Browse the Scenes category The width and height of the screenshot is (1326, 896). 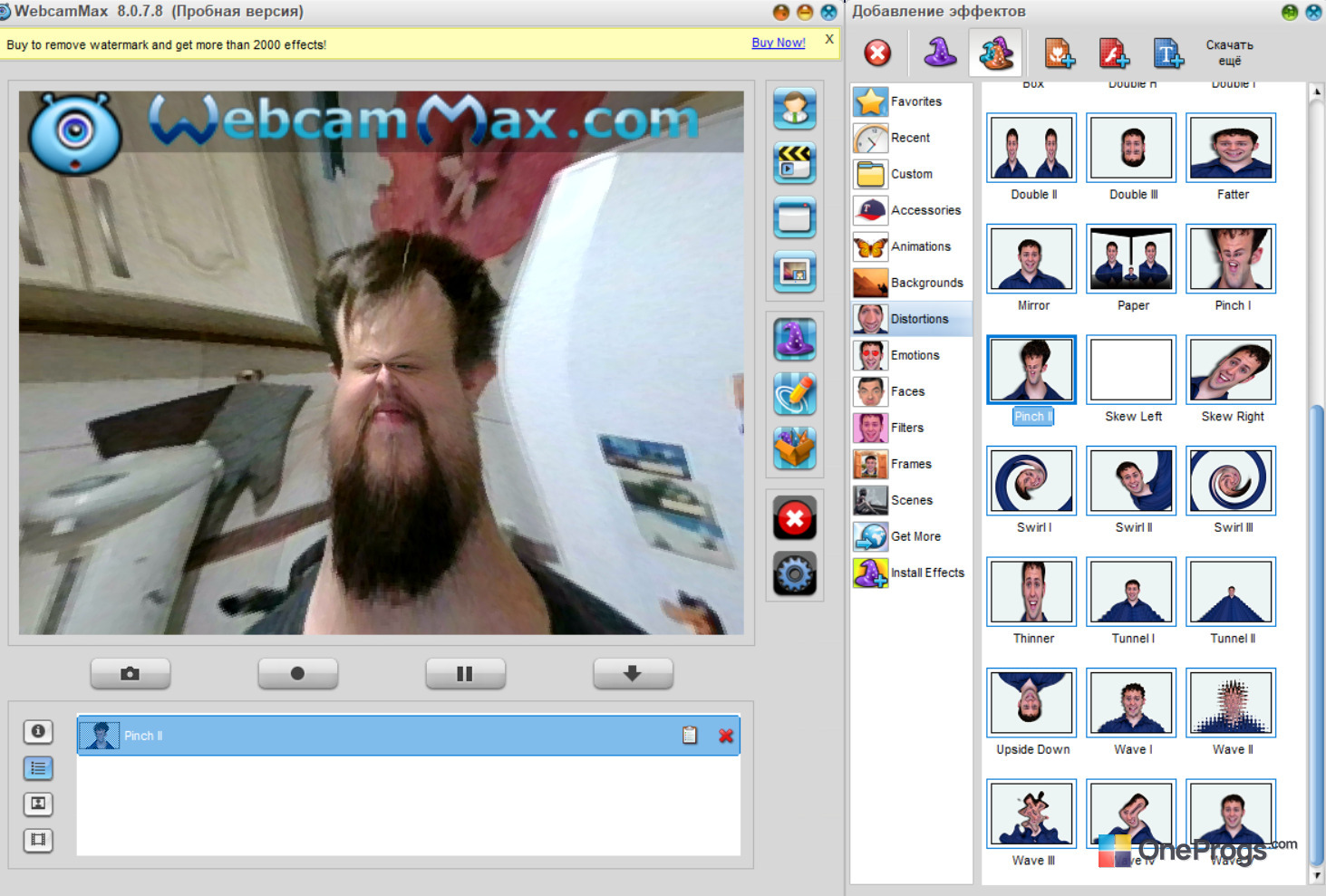click(x=911, y=500)
